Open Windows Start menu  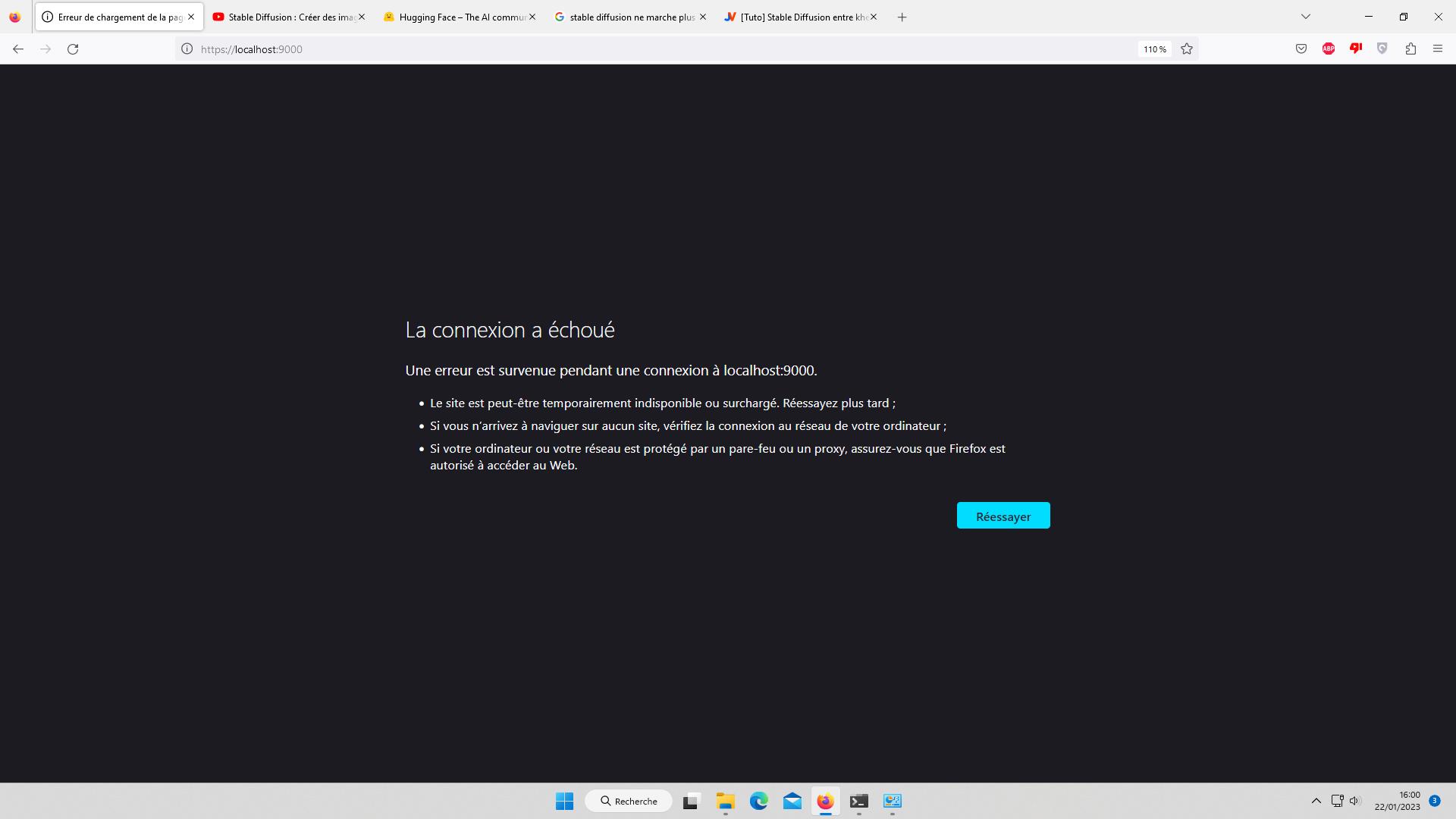(x=564, y=801)
